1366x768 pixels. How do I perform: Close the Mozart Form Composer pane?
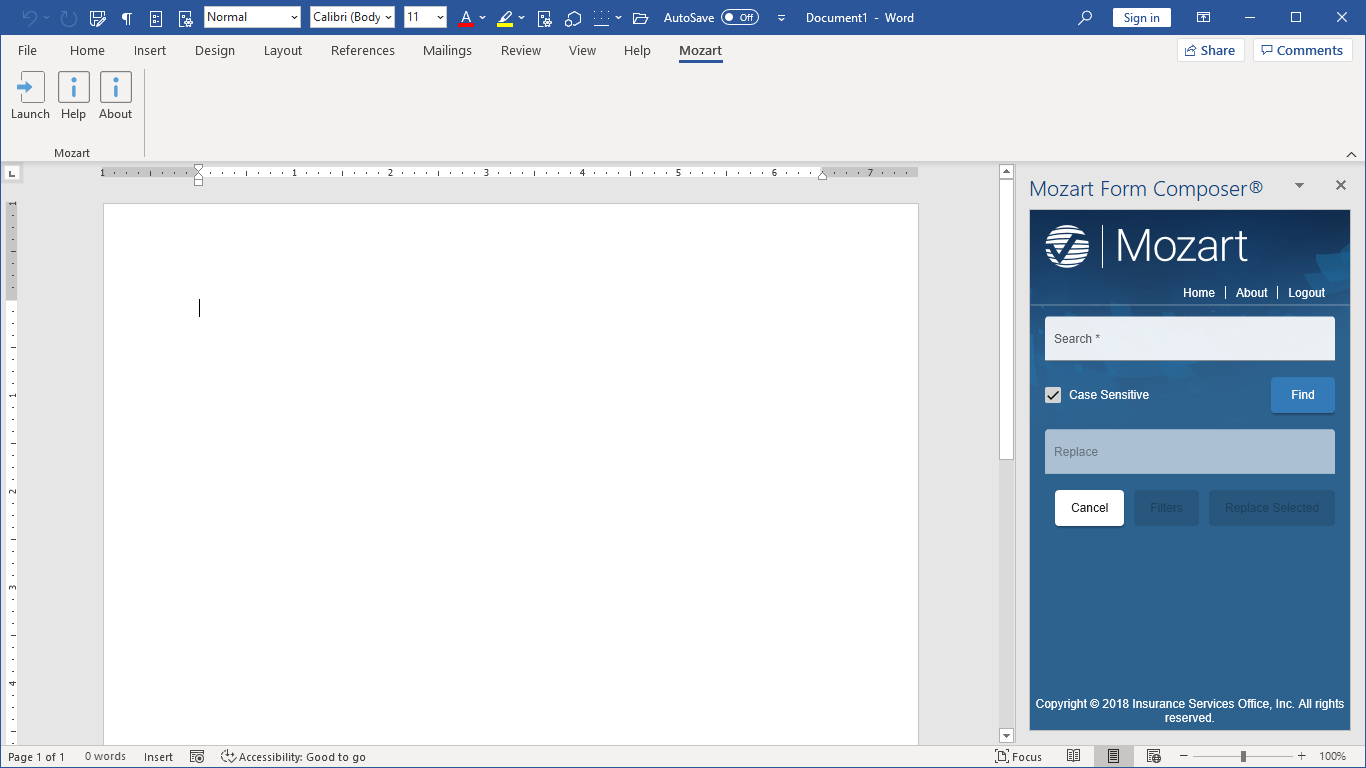point(1341,185)
